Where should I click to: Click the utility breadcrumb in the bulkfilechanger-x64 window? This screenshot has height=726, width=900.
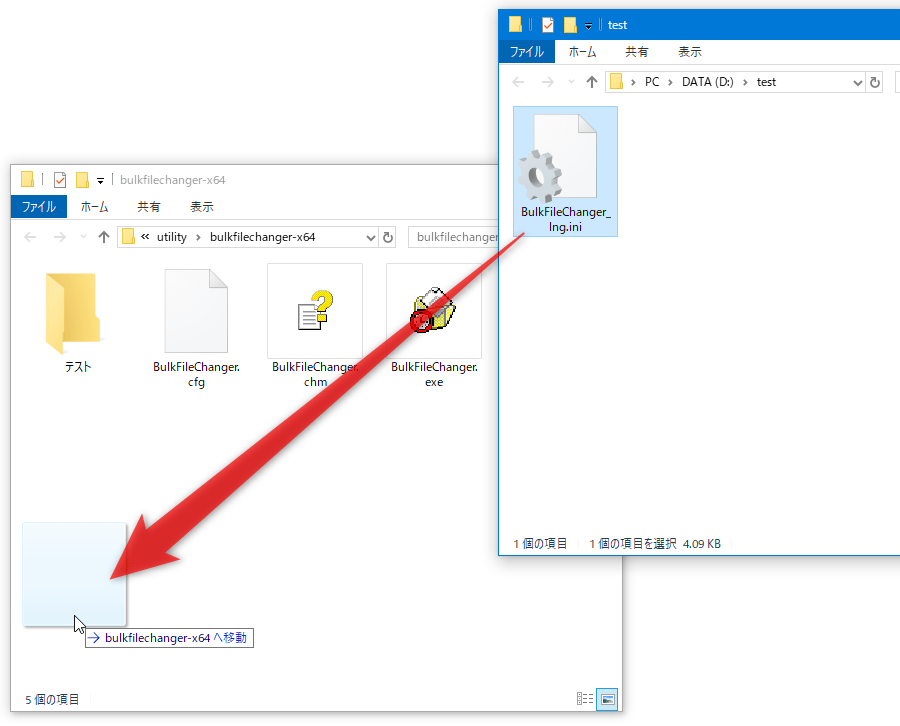tap(172, 237)
